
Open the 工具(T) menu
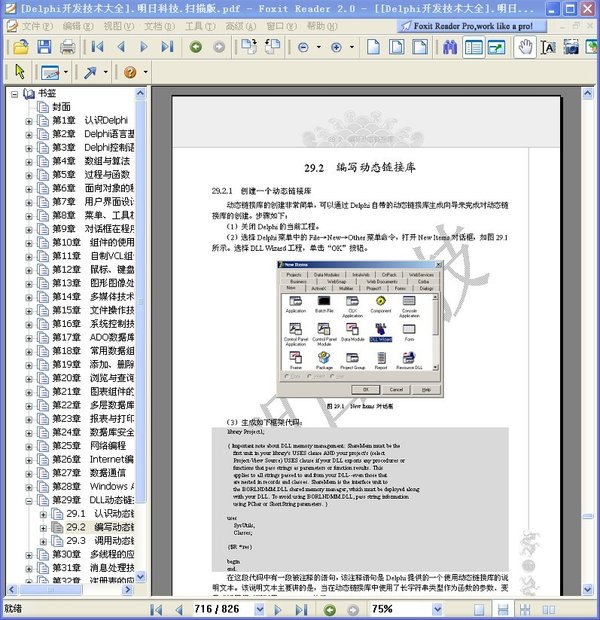[x=200, y=26]
